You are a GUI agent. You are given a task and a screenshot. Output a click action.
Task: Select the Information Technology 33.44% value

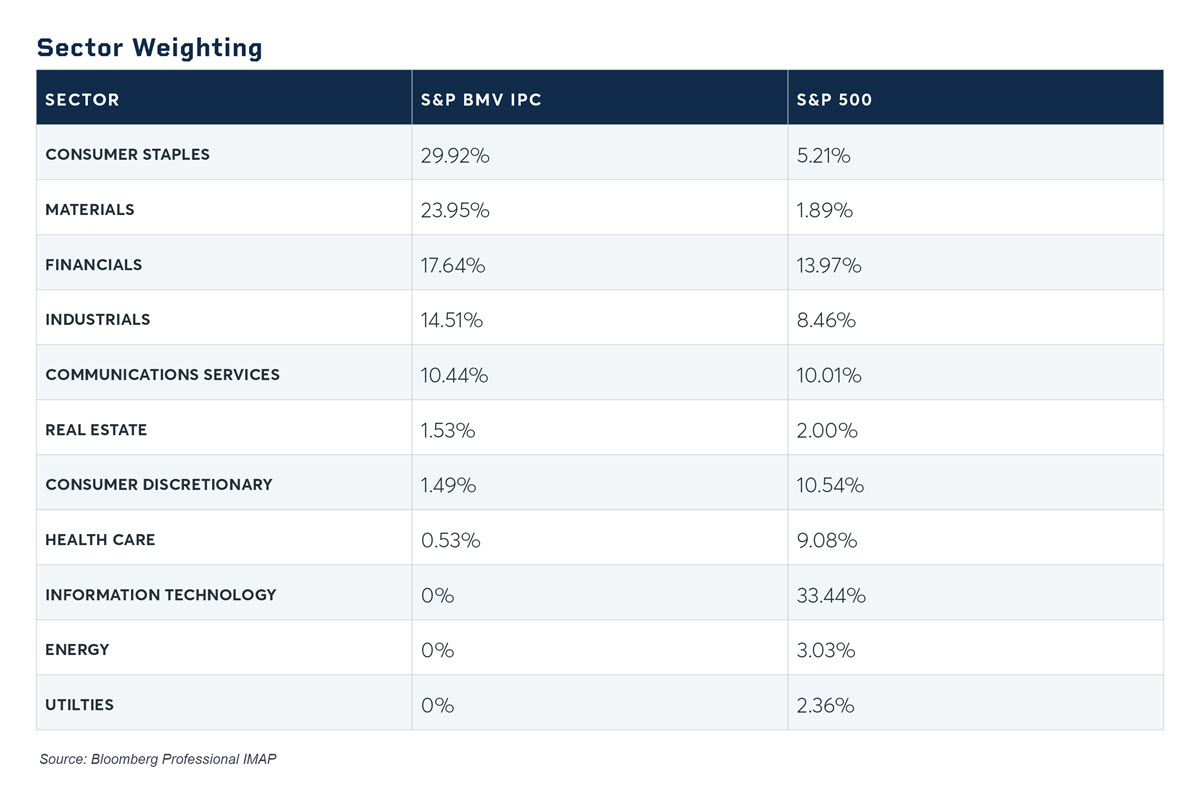831,595
